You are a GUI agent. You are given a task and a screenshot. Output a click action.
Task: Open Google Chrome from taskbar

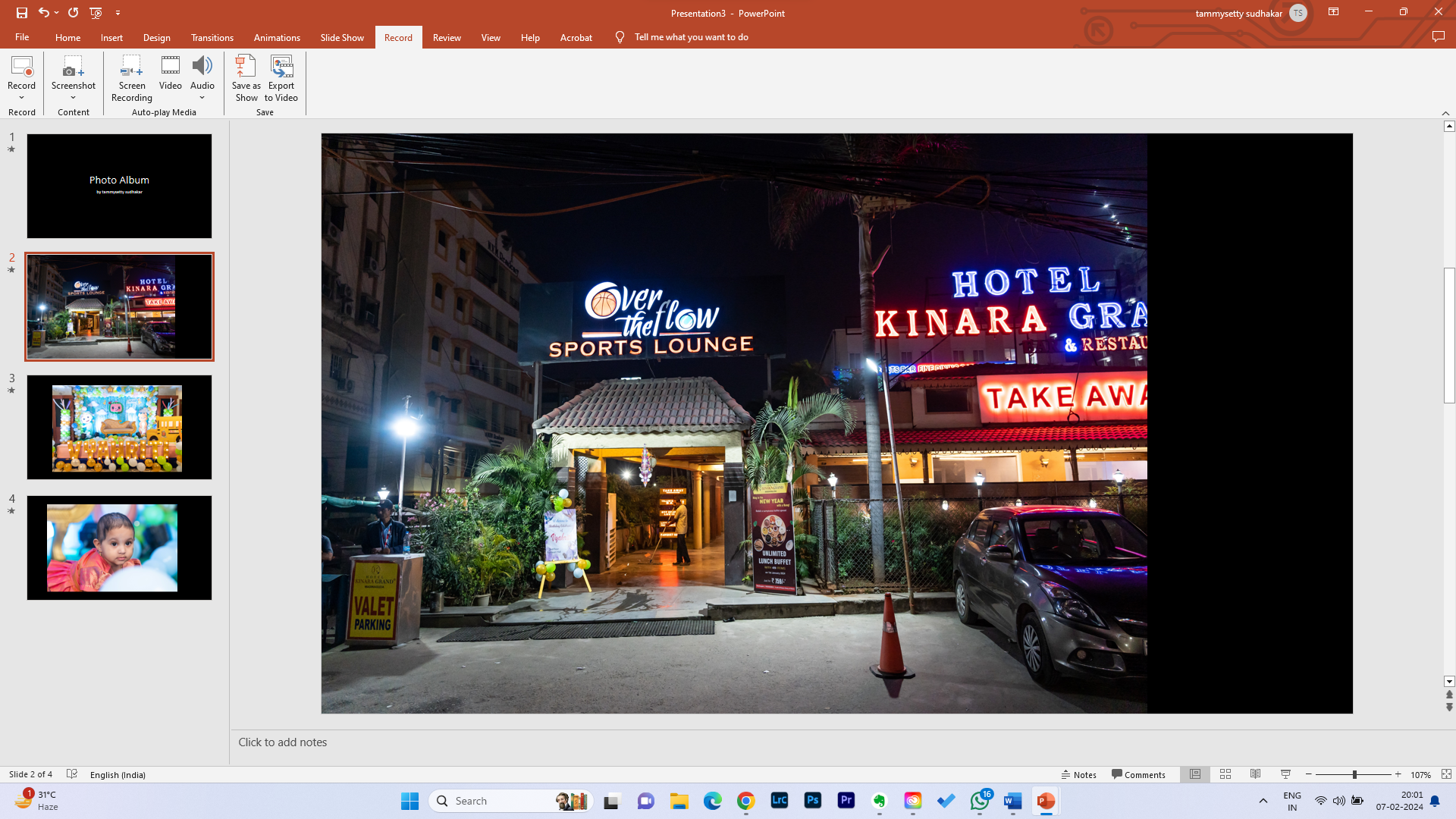(x=746, y=801)
